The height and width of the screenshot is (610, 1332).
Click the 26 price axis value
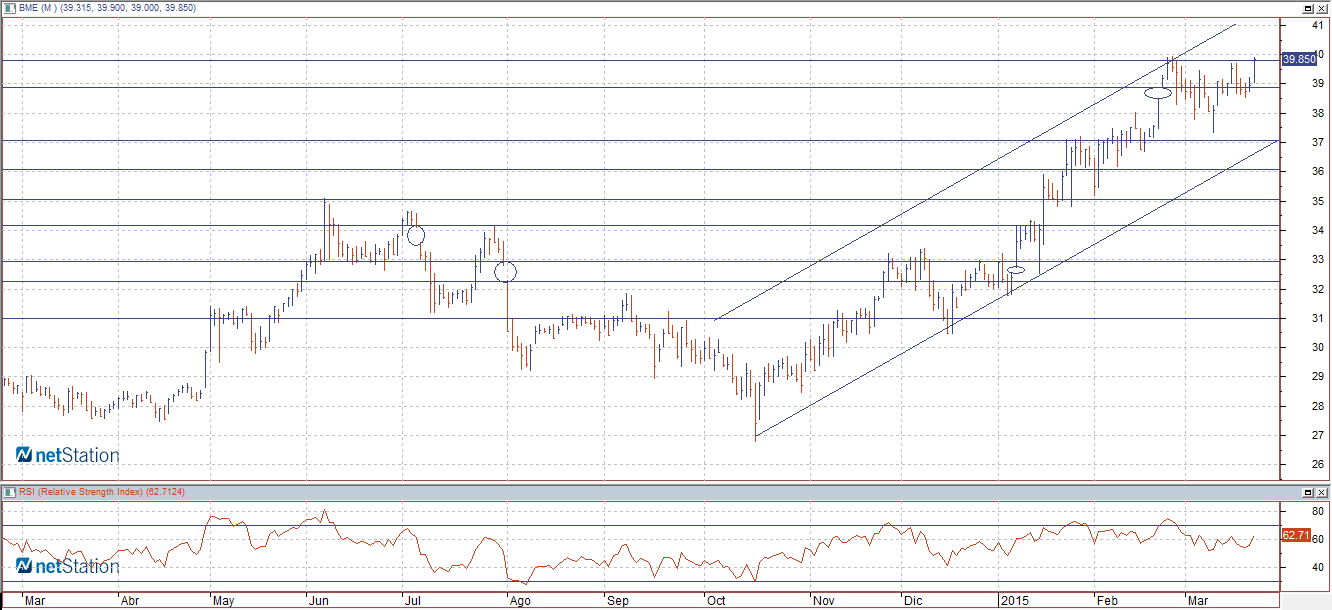pos(1319,465)
